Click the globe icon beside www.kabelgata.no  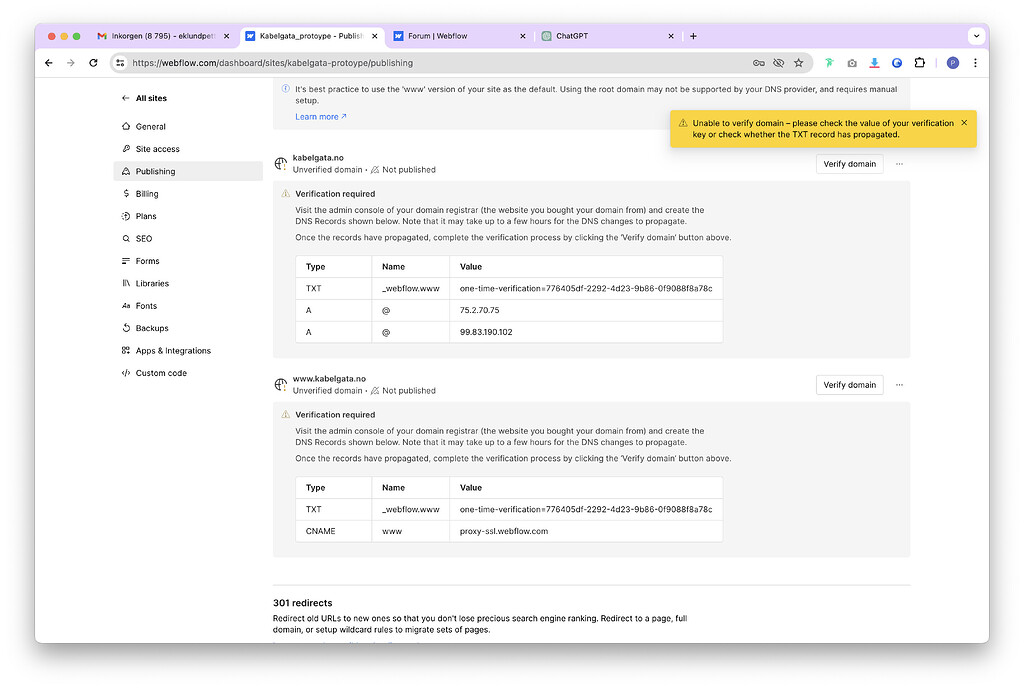click(280, 385)
